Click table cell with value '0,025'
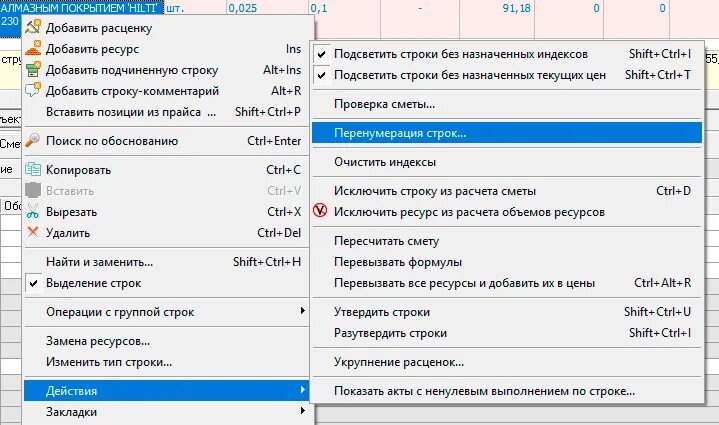 point(268,8)
